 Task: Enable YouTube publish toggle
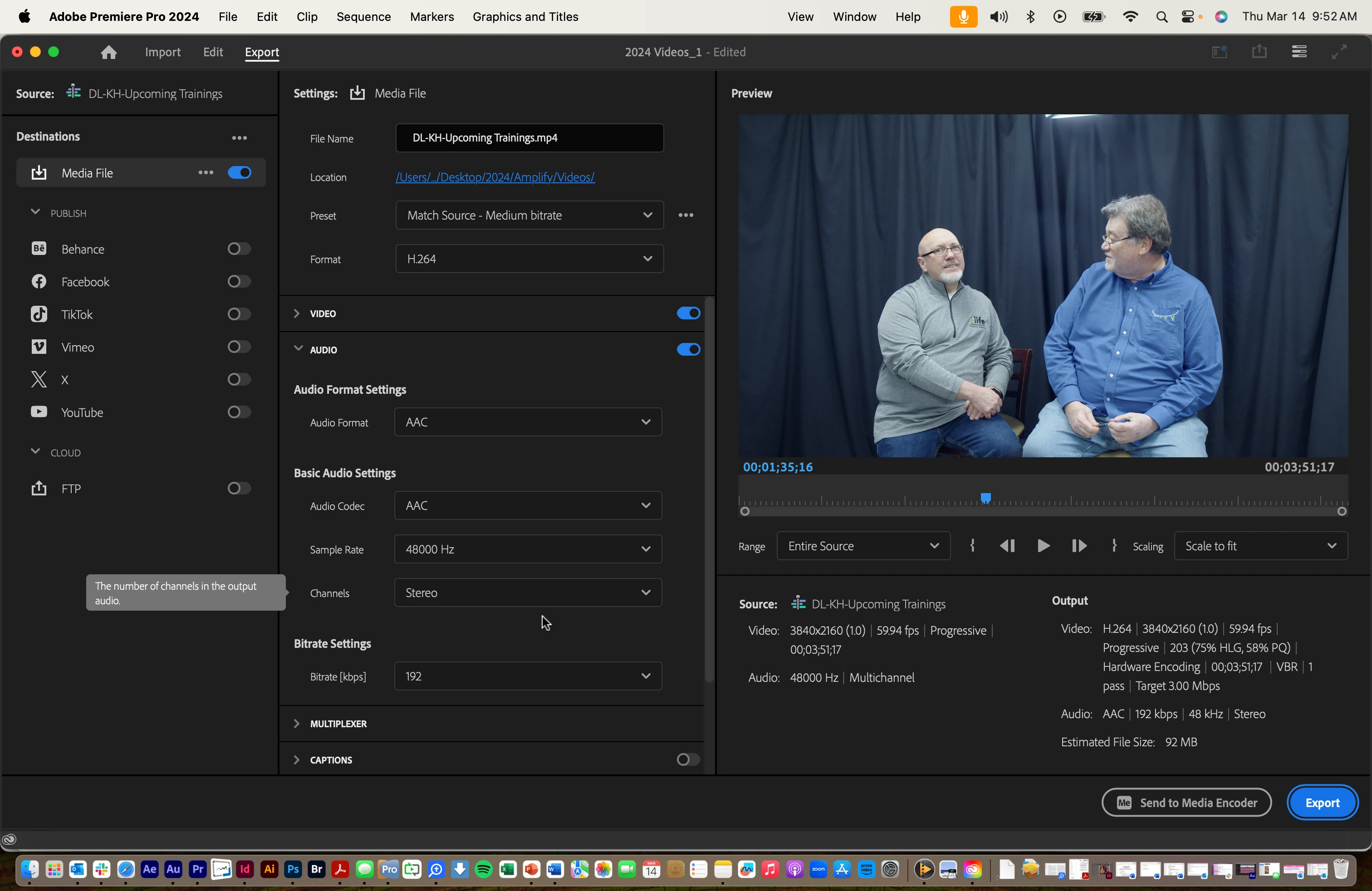point(239,412)
